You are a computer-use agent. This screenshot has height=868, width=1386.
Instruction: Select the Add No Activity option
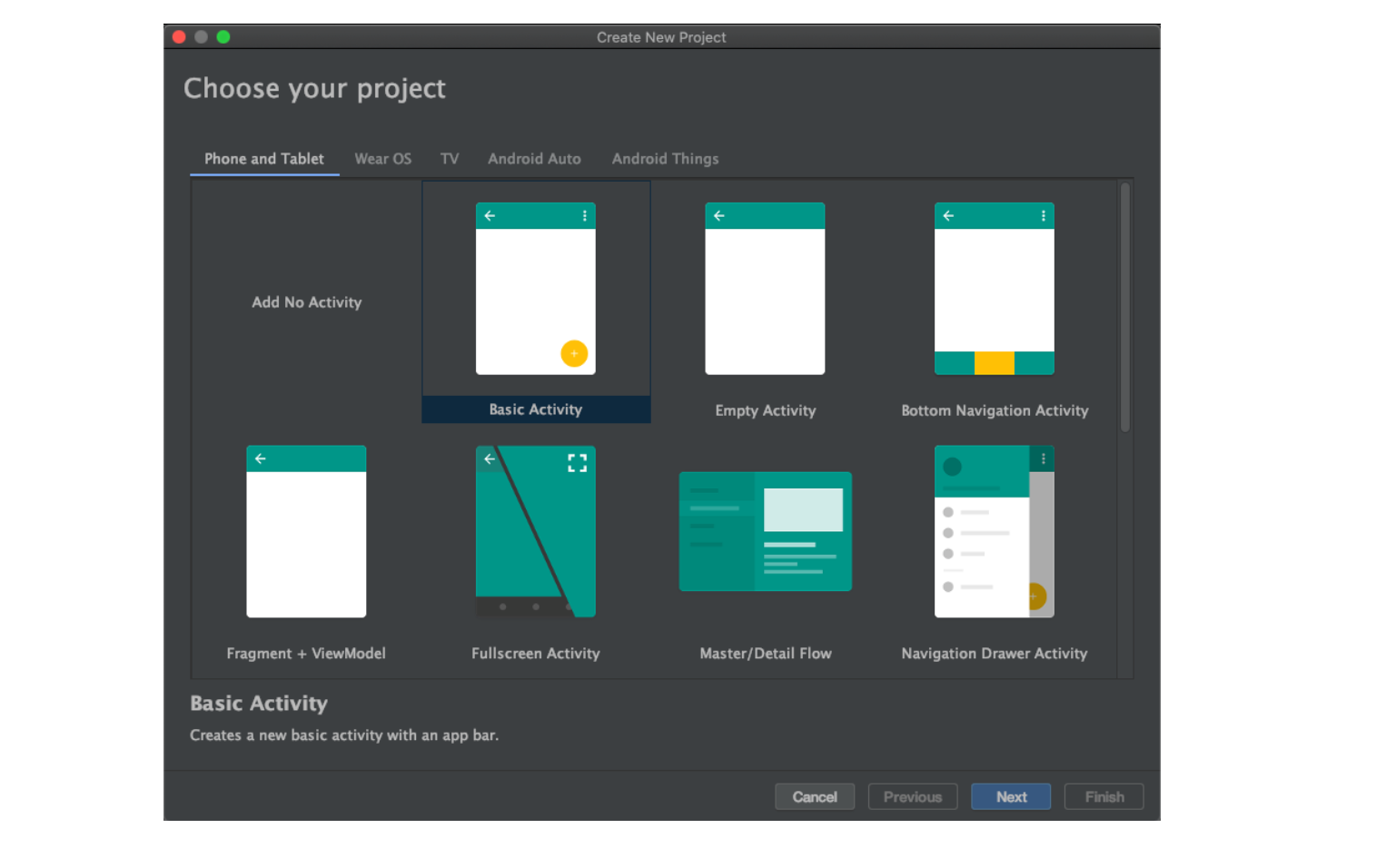click(307, 302)
